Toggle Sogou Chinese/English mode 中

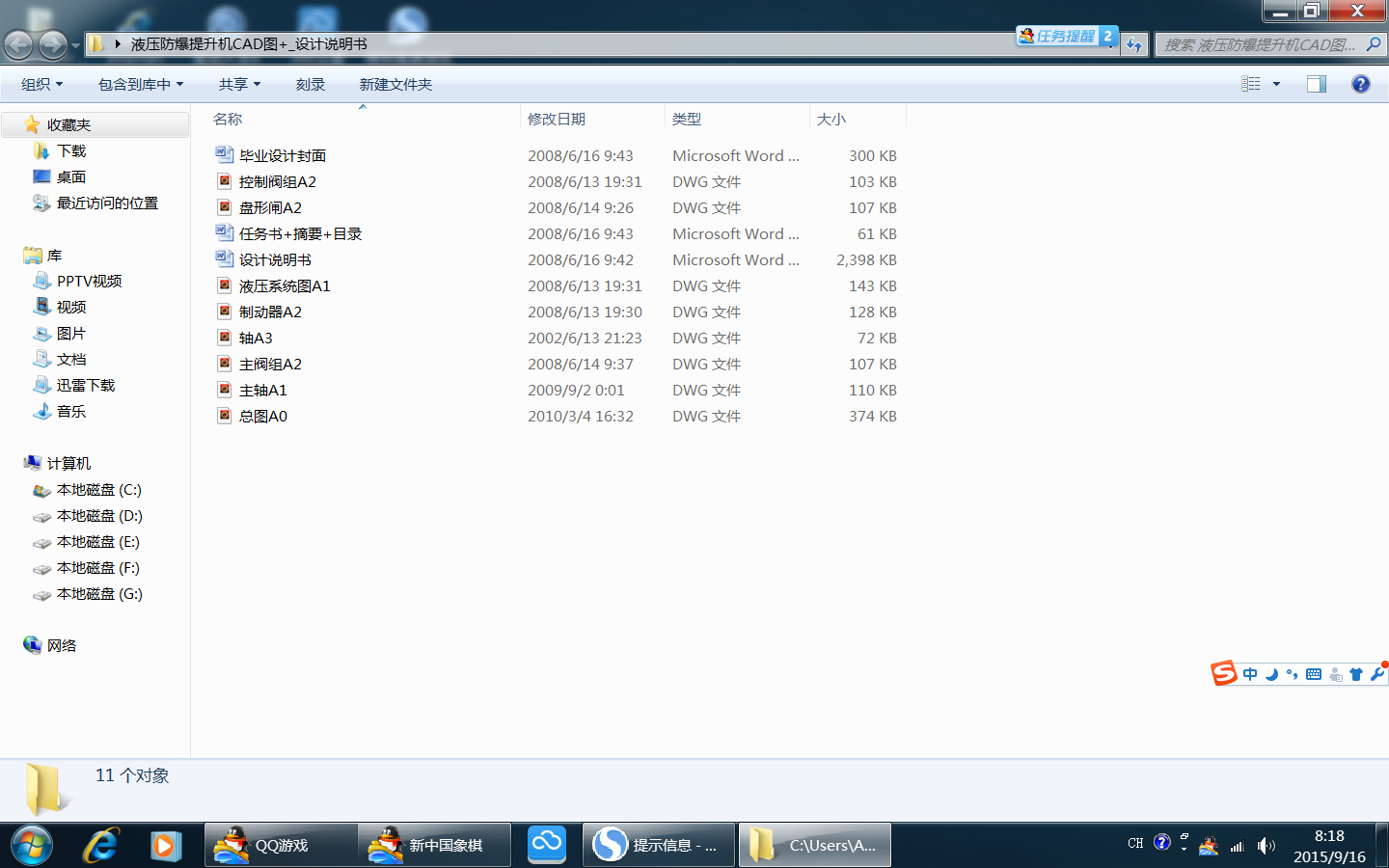click(x=1250, y=674)
